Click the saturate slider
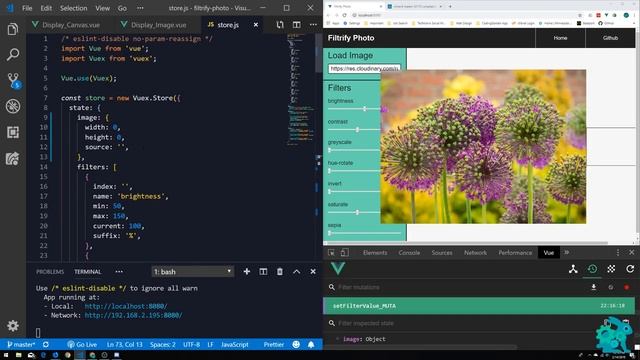Image resolution: width=640 pixels, height=360 pixels. tap(354, 212)
